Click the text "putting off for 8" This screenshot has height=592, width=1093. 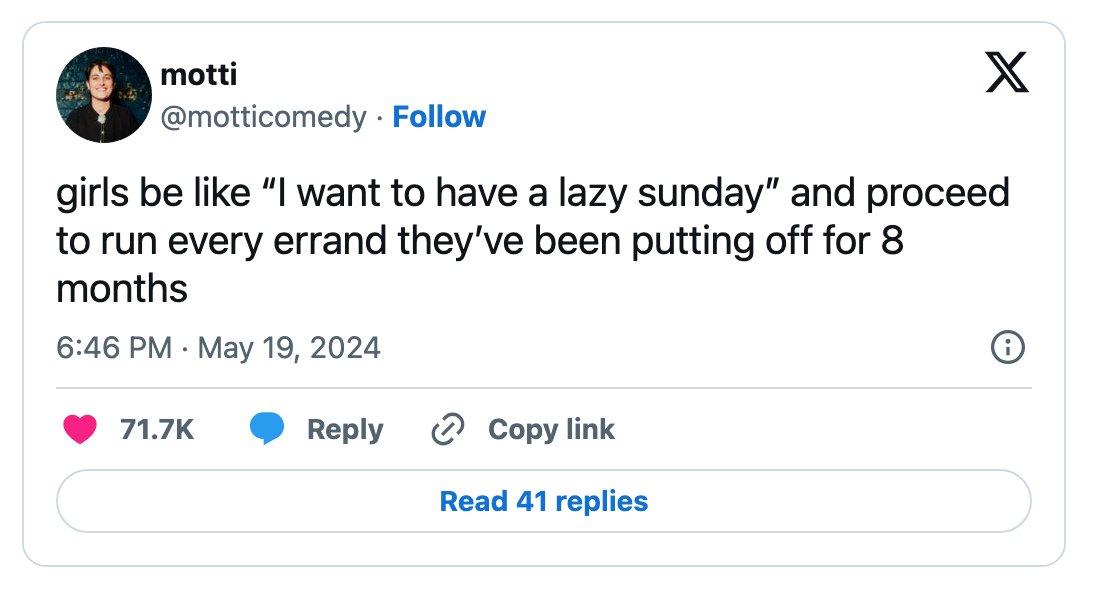click(x=767, y=241)
